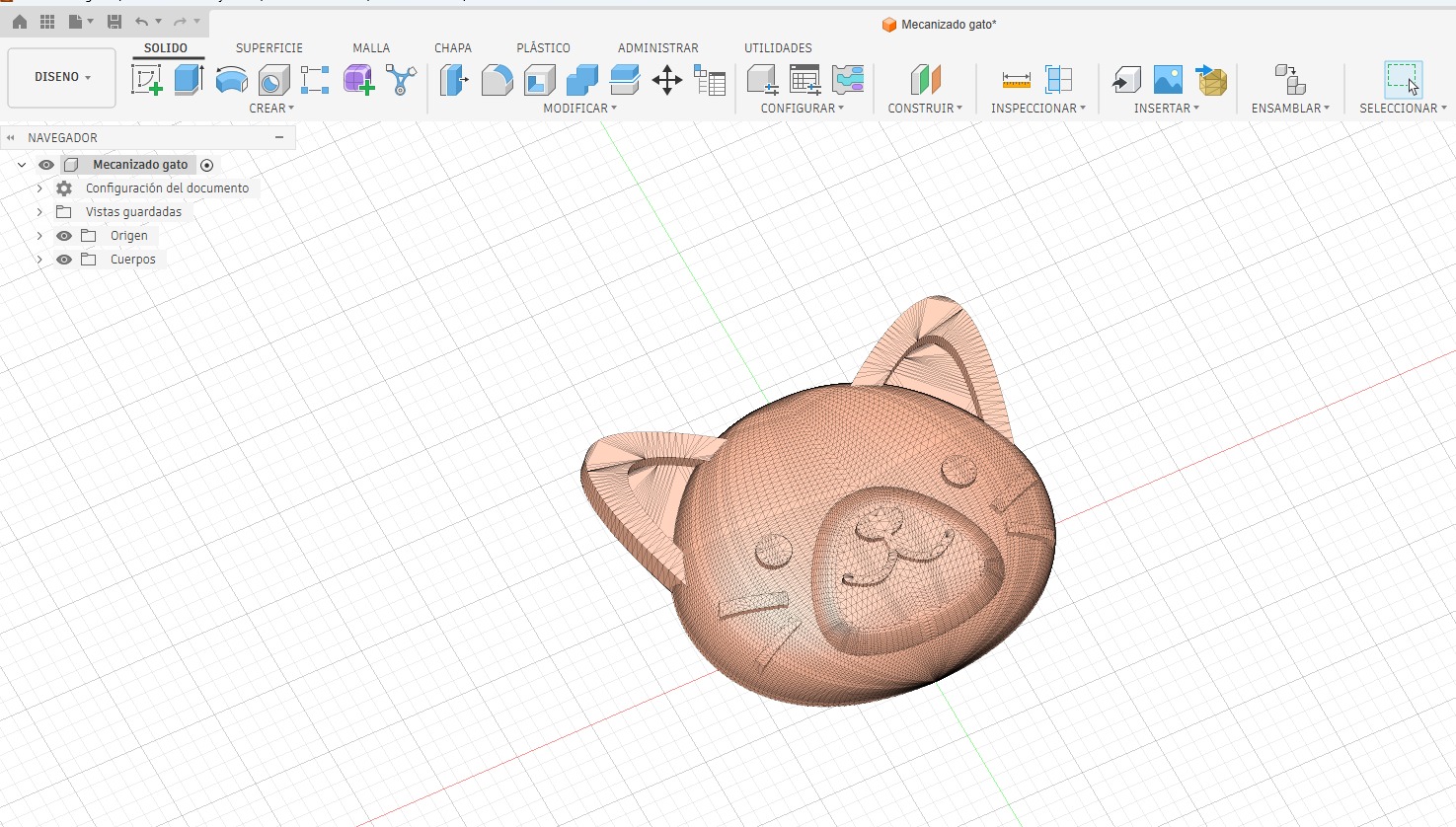Undo the last action
The image size is (1456, 827).
click(142, 22)
